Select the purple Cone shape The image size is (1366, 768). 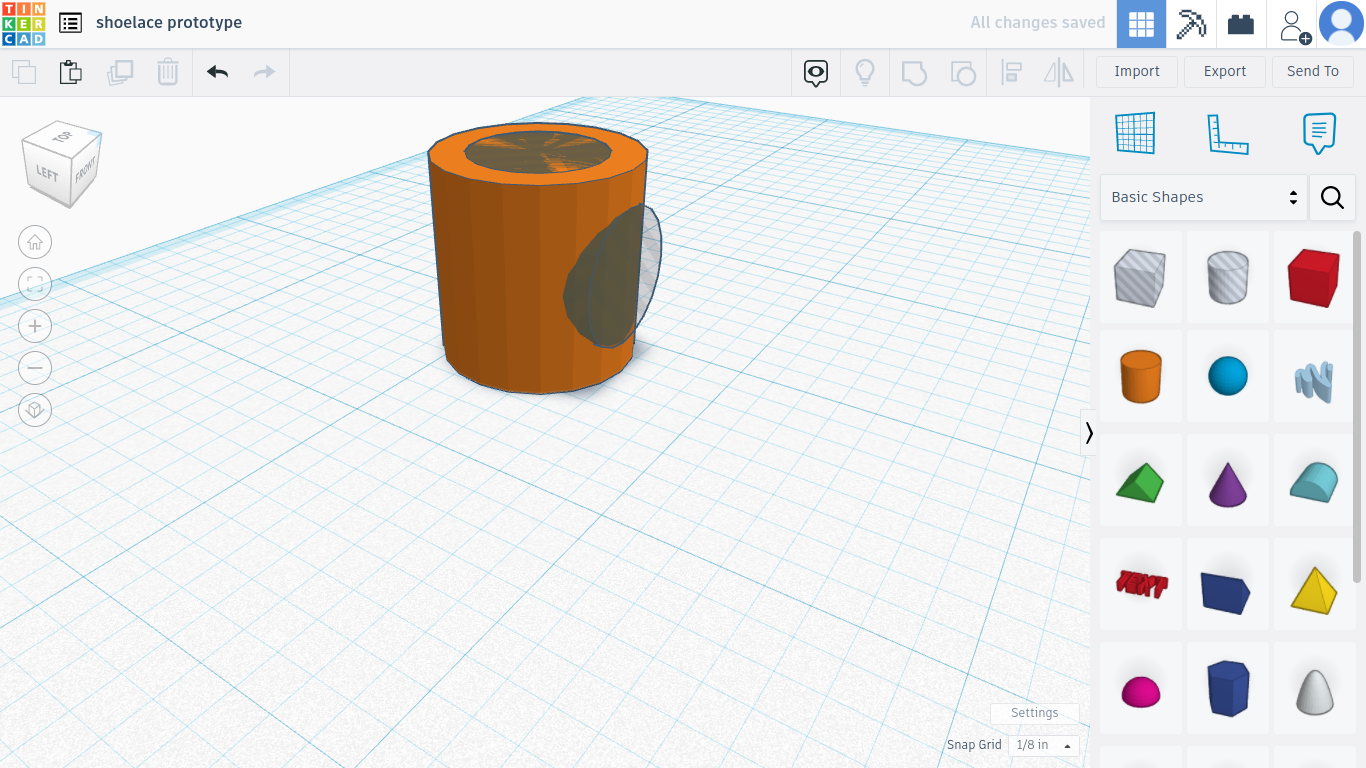click(x=1228, y=481)
